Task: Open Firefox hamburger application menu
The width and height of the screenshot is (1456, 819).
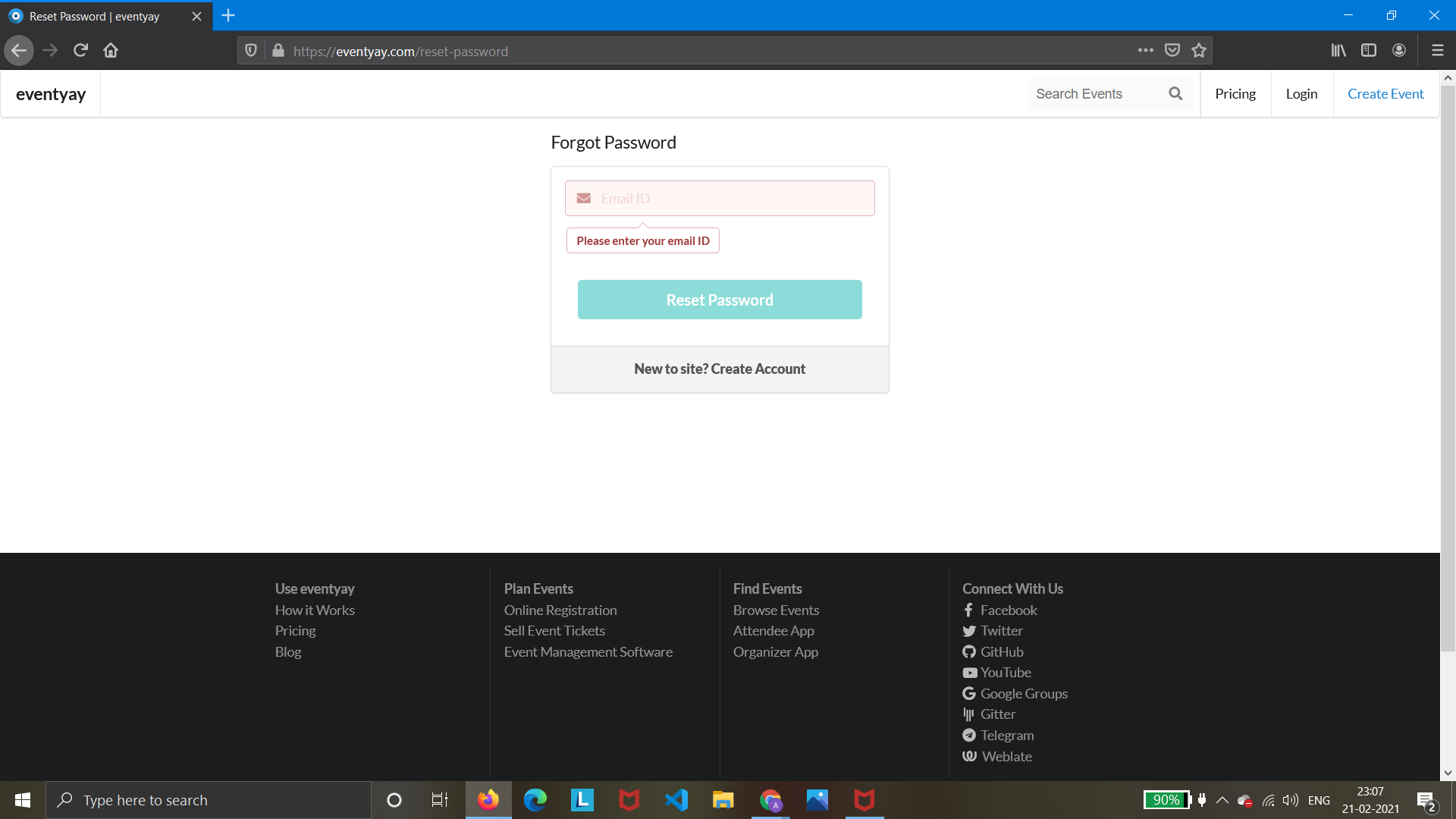Action: click(1437, 51)
